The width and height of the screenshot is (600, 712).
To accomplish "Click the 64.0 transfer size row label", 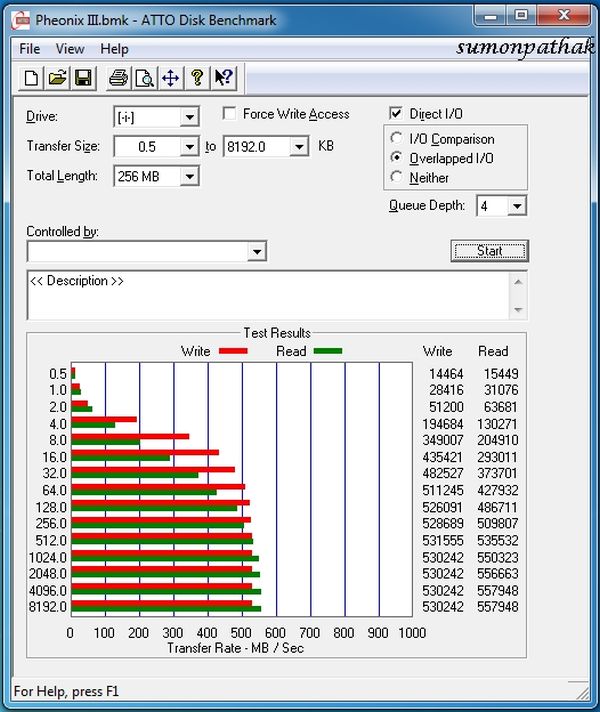I will (55, 490).
